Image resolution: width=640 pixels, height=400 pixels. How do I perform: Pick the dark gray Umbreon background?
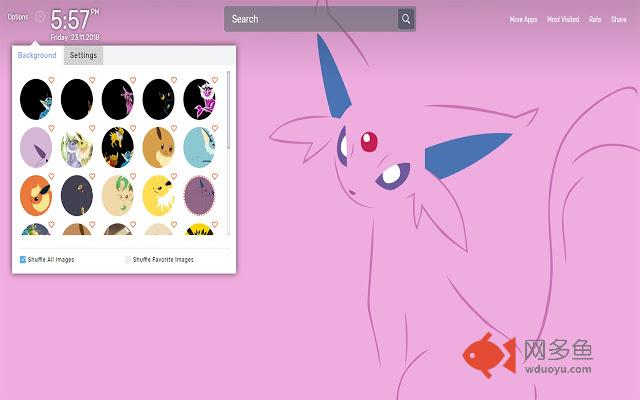point(77,196)
